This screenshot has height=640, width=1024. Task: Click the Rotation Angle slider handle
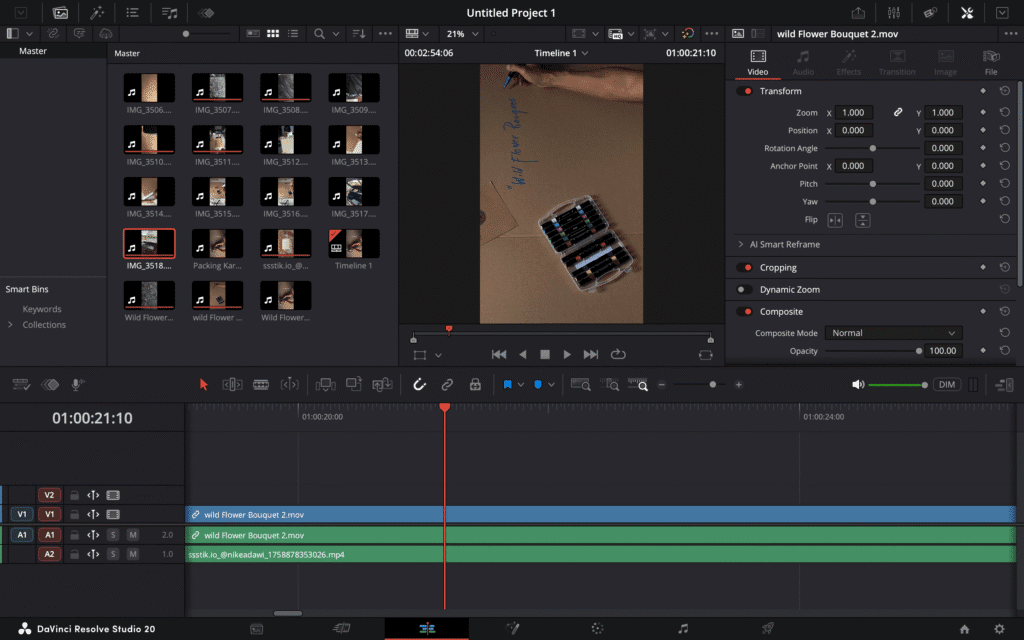873,148
